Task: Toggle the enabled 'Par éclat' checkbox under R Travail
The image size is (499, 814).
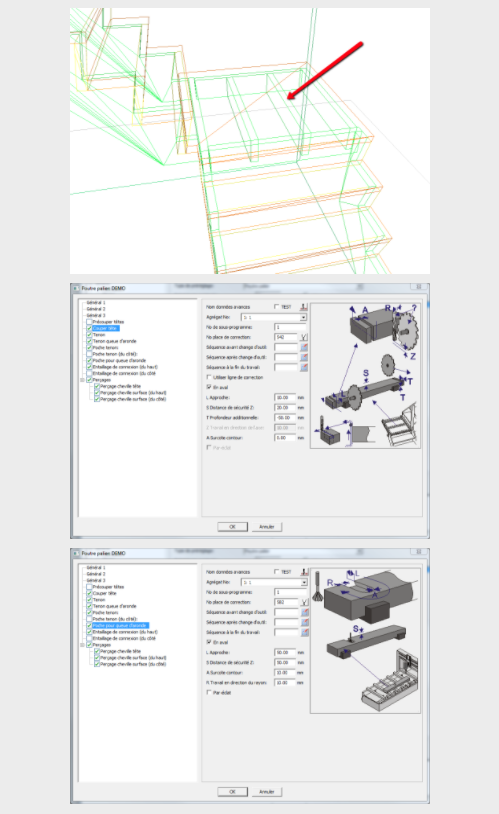Action: 209,692
